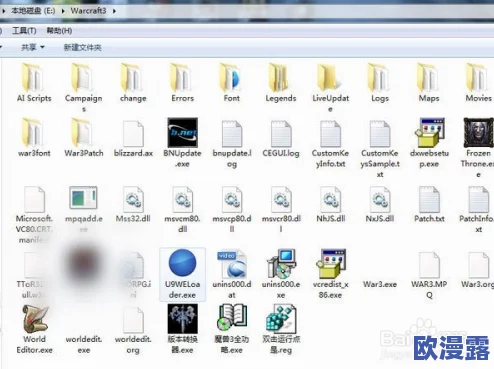Select worldedit.org file
Viewport: 494px width, 369px height.
coord(133,330)
